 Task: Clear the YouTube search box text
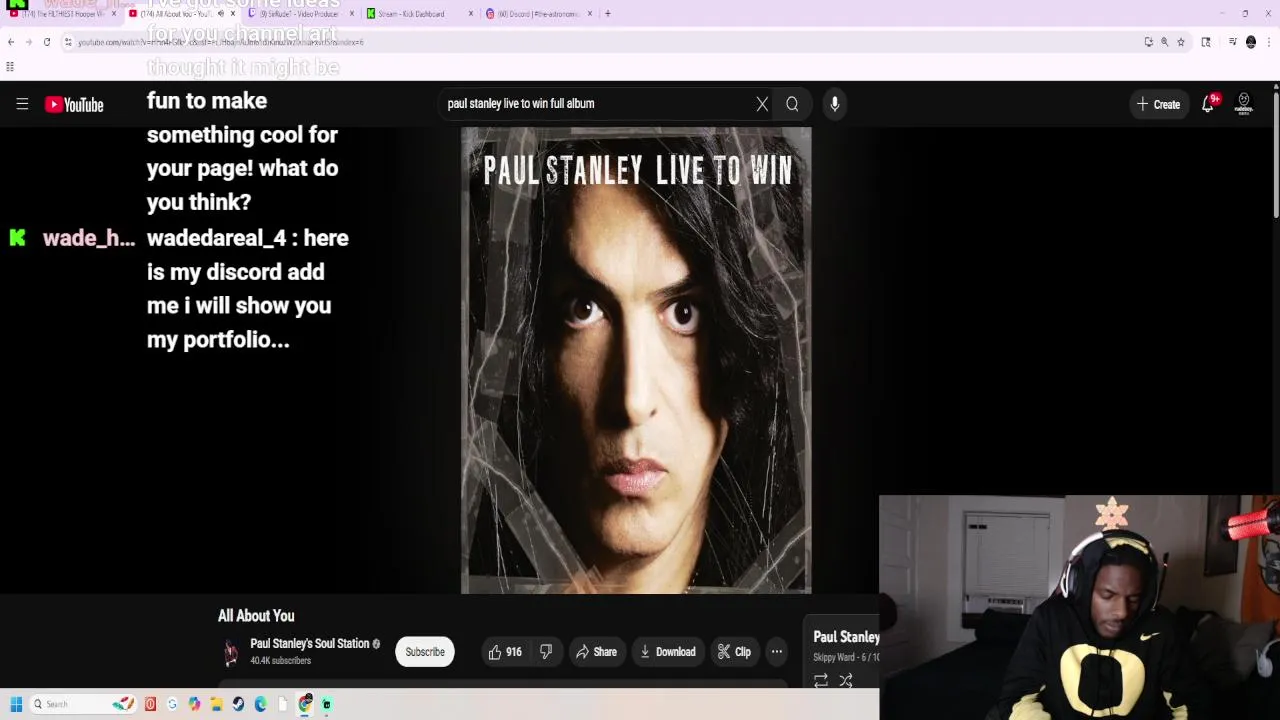pyautogui.click(x=762, y=104)
